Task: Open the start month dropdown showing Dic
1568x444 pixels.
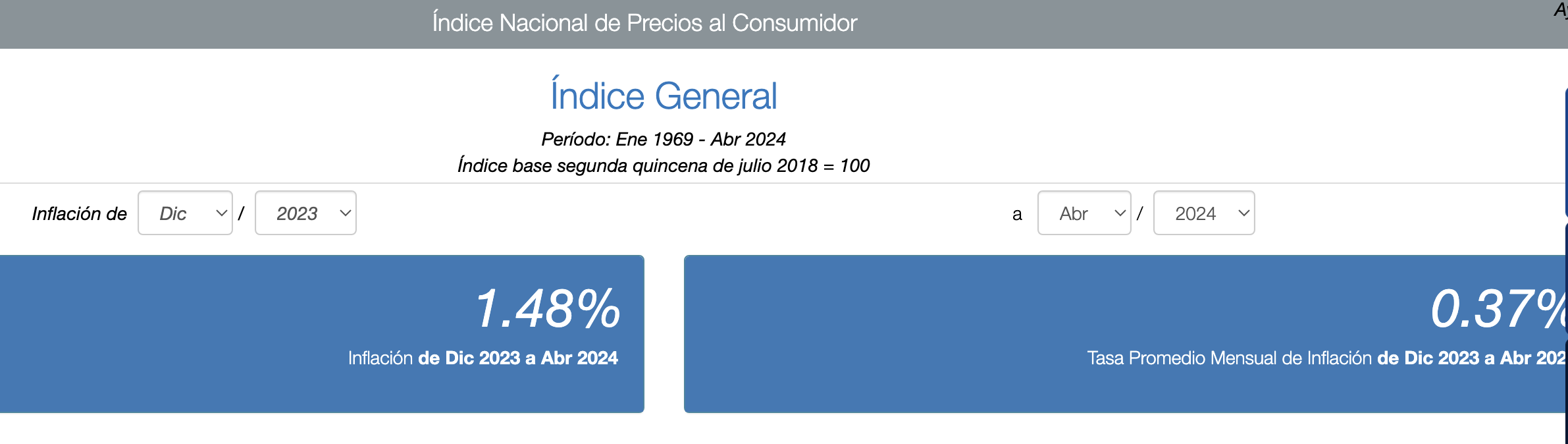Action: 185,213
